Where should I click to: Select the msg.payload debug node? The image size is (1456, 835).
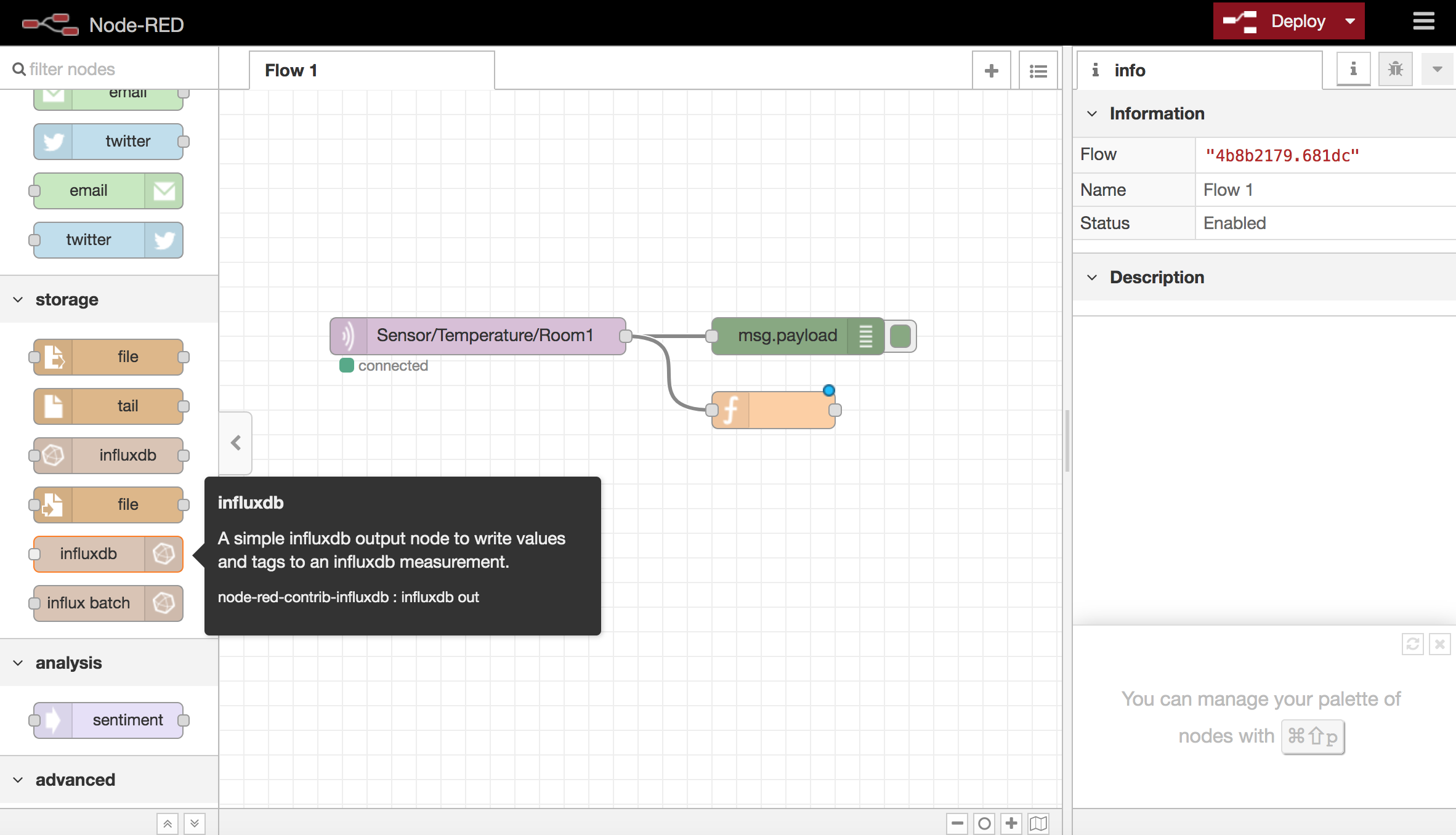click(x=798, y=336)
